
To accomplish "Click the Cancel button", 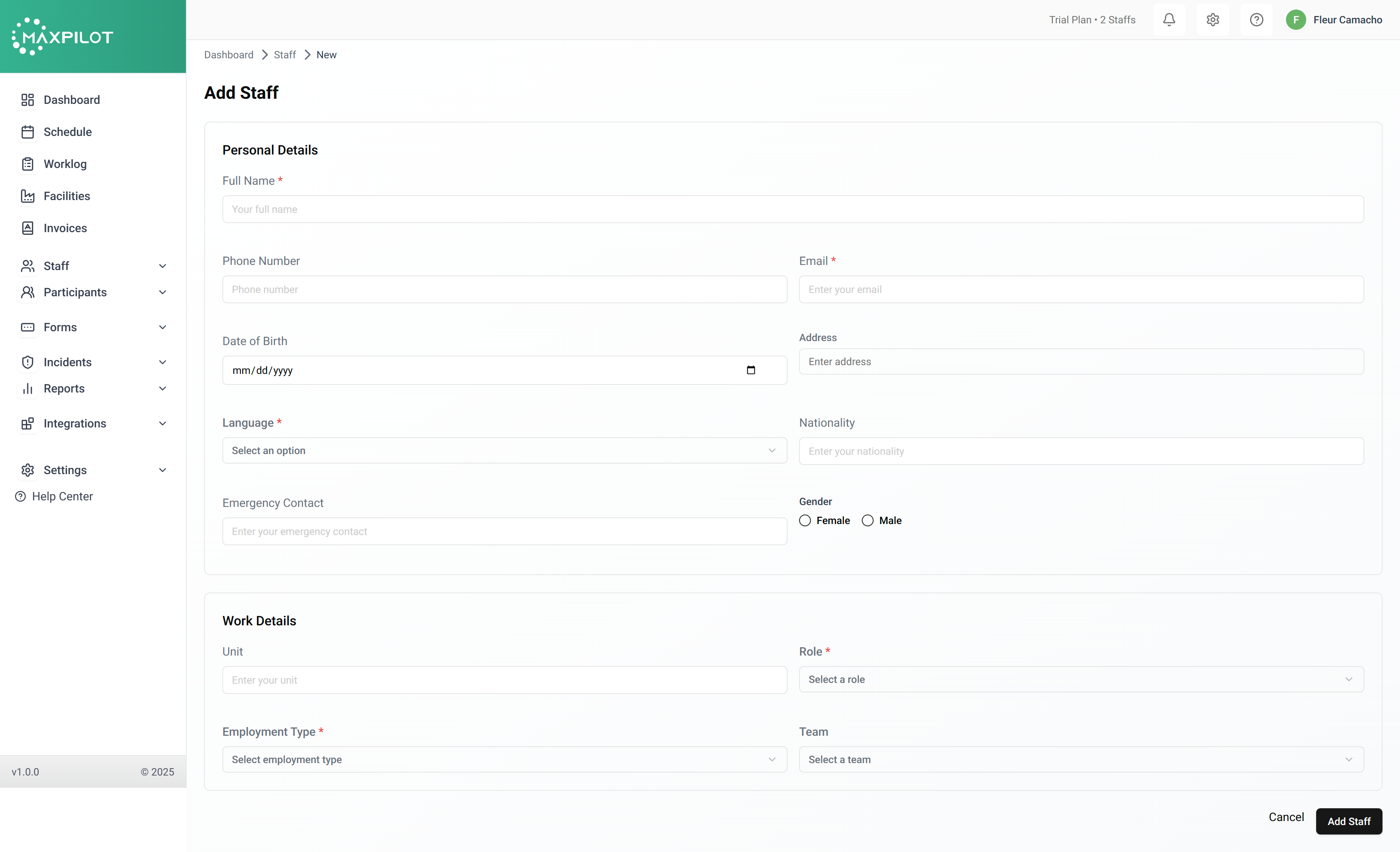I will coord(1286,817).
